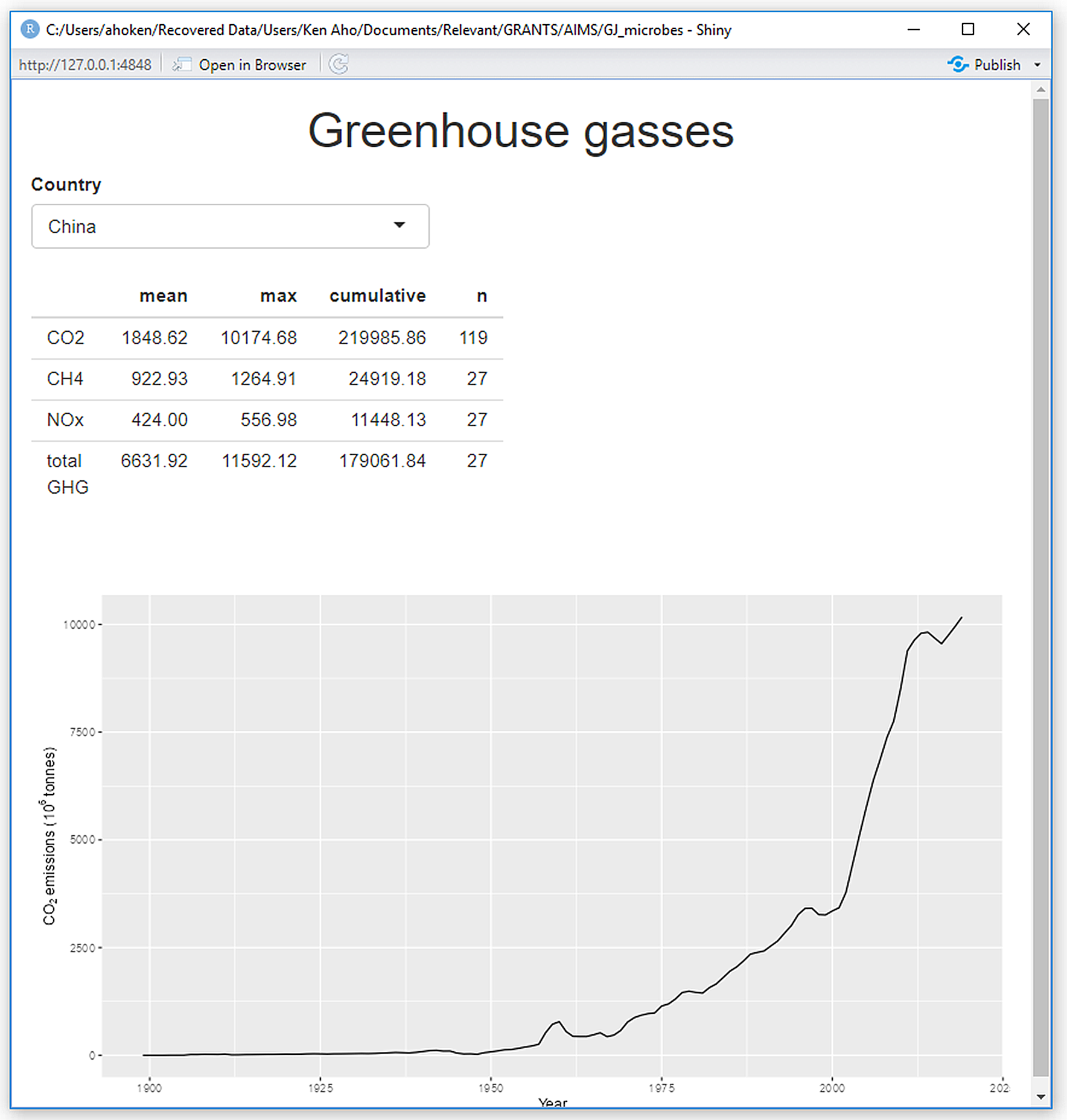Screen dimensions: 1067x1120
Task: Click the 'mean' column header
Action: point(163,296)
